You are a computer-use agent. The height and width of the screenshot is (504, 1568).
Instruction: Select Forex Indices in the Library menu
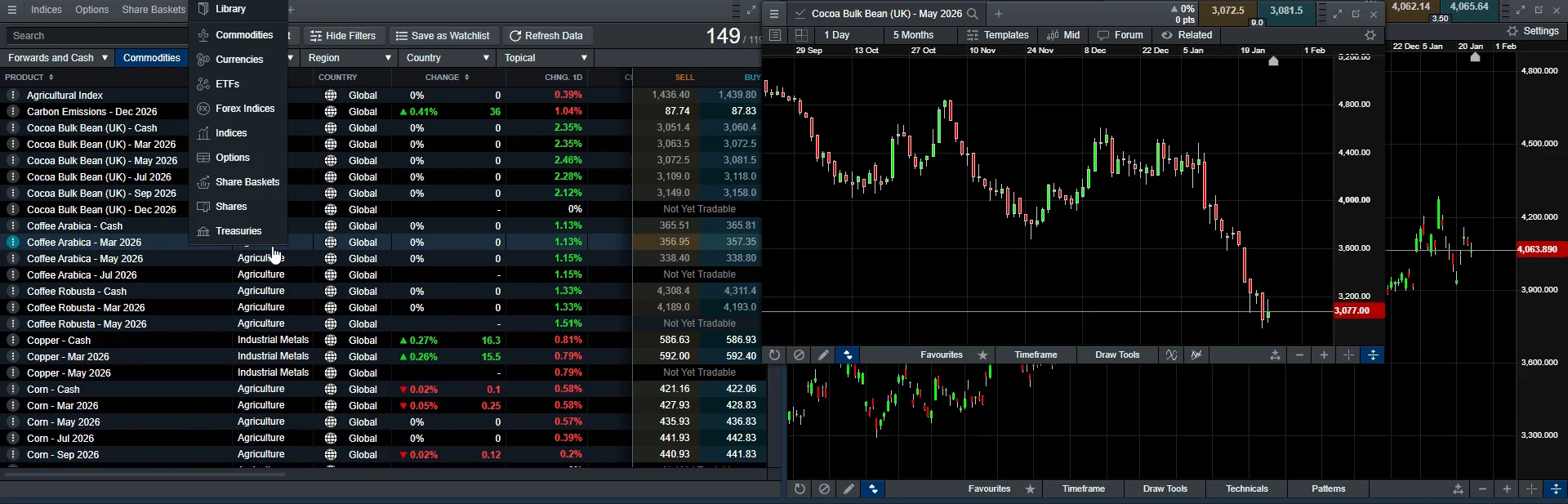click(237, 109)
